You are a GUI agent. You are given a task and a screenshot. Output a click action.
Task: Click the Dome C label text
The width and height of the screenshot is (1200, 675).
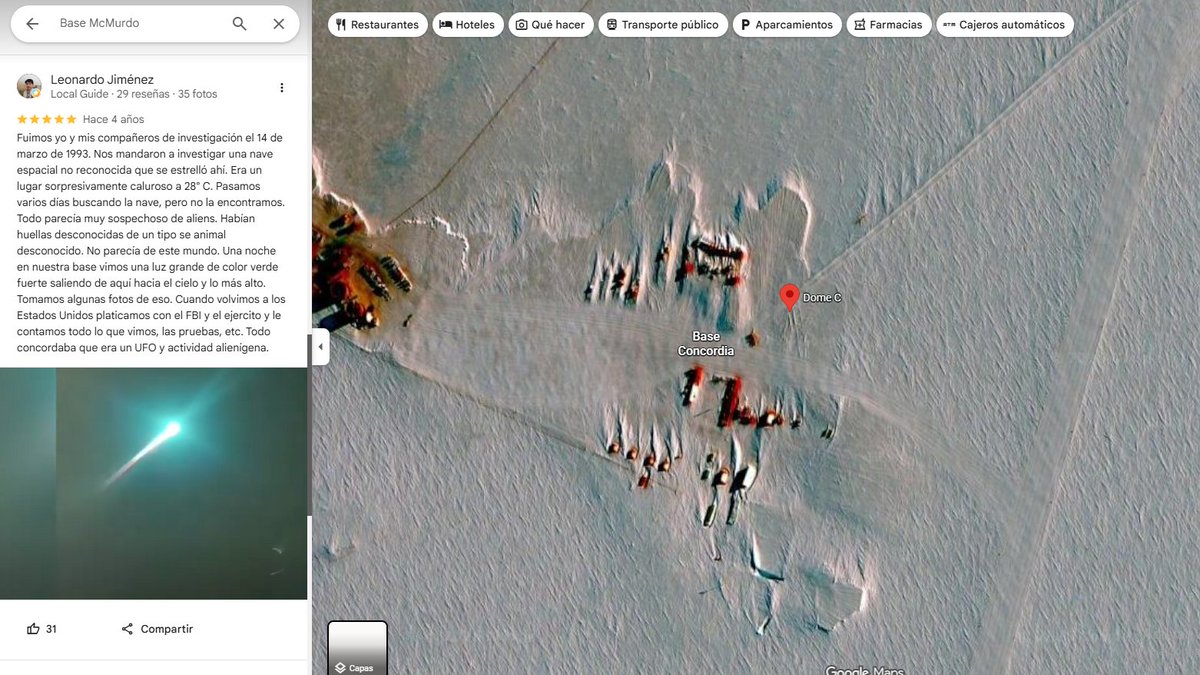coord(822,298)
